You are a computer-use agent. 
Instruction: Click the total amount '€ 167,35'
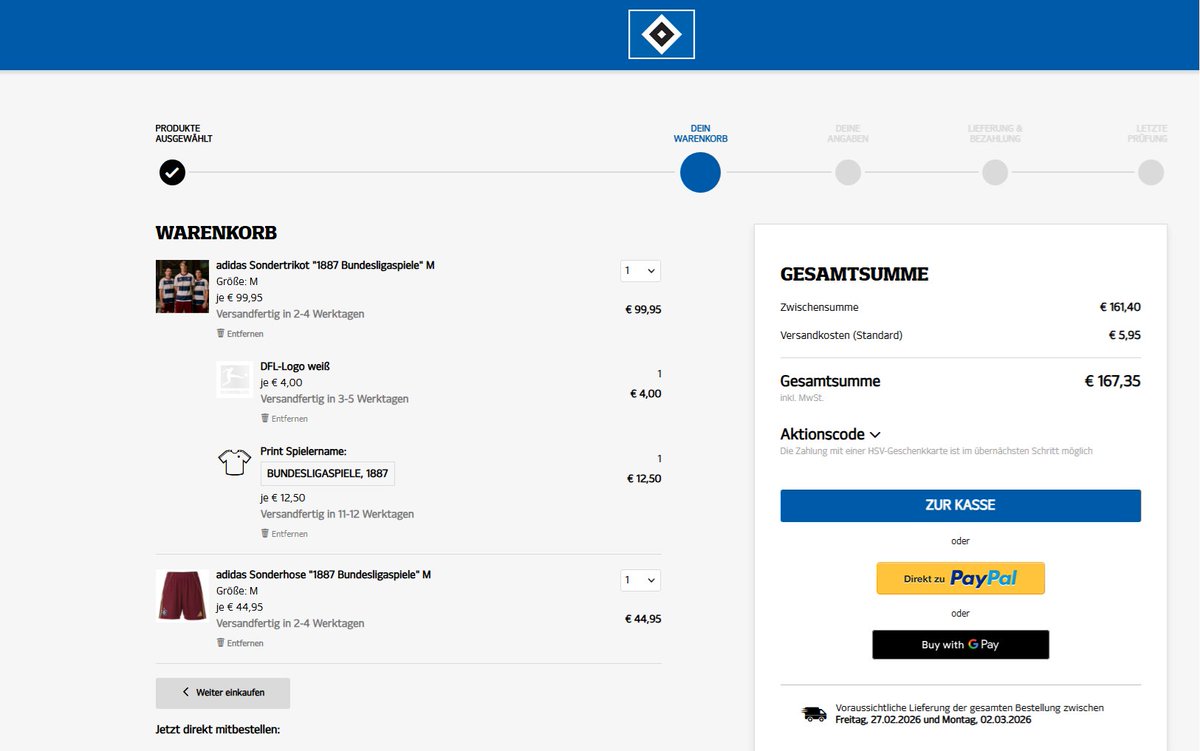(x=1112, y=380)
